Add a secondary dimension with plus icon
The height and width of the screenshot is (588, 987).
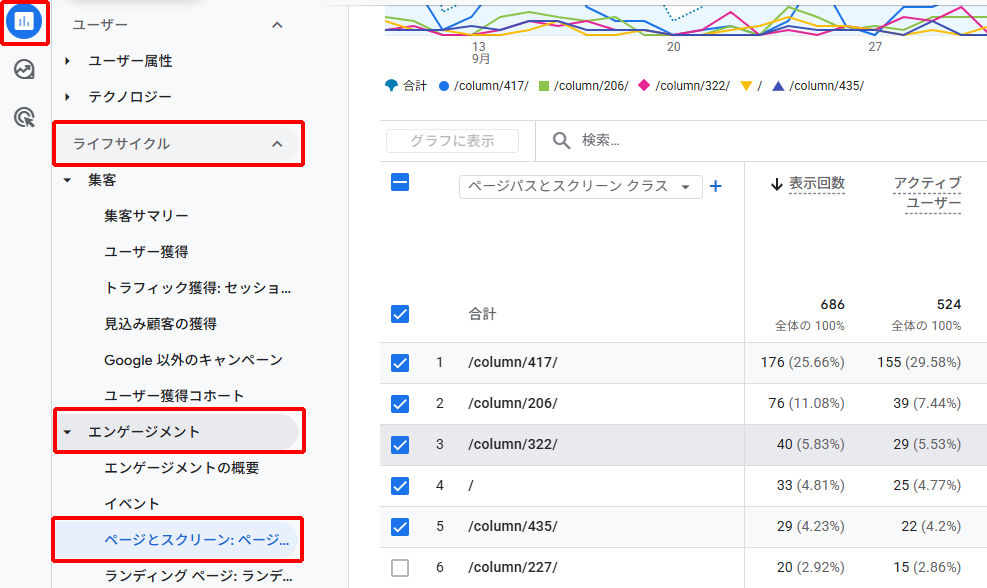pos(716,186)
